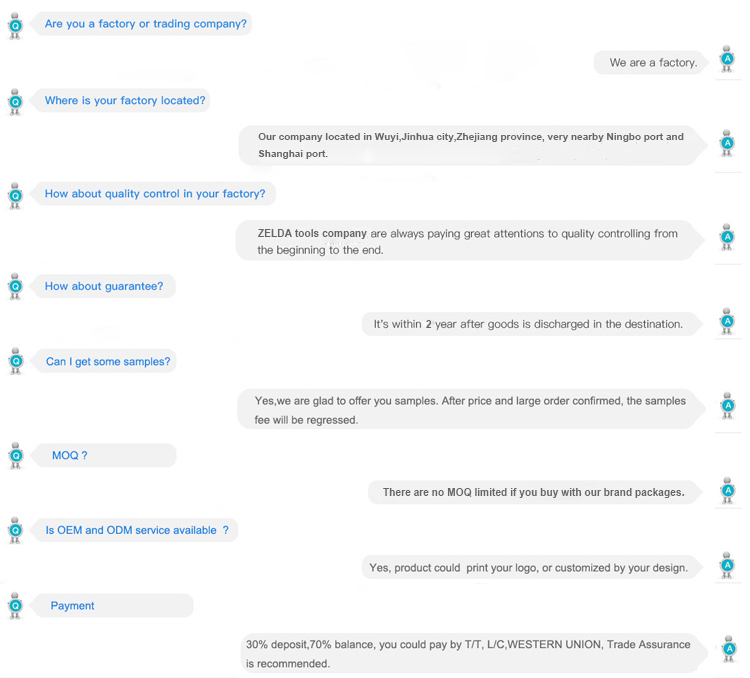The width and height of the screenshot is (750, 678).
Task: Open the 'Where is your factory located?' question
Action: (x=125, y=100)
